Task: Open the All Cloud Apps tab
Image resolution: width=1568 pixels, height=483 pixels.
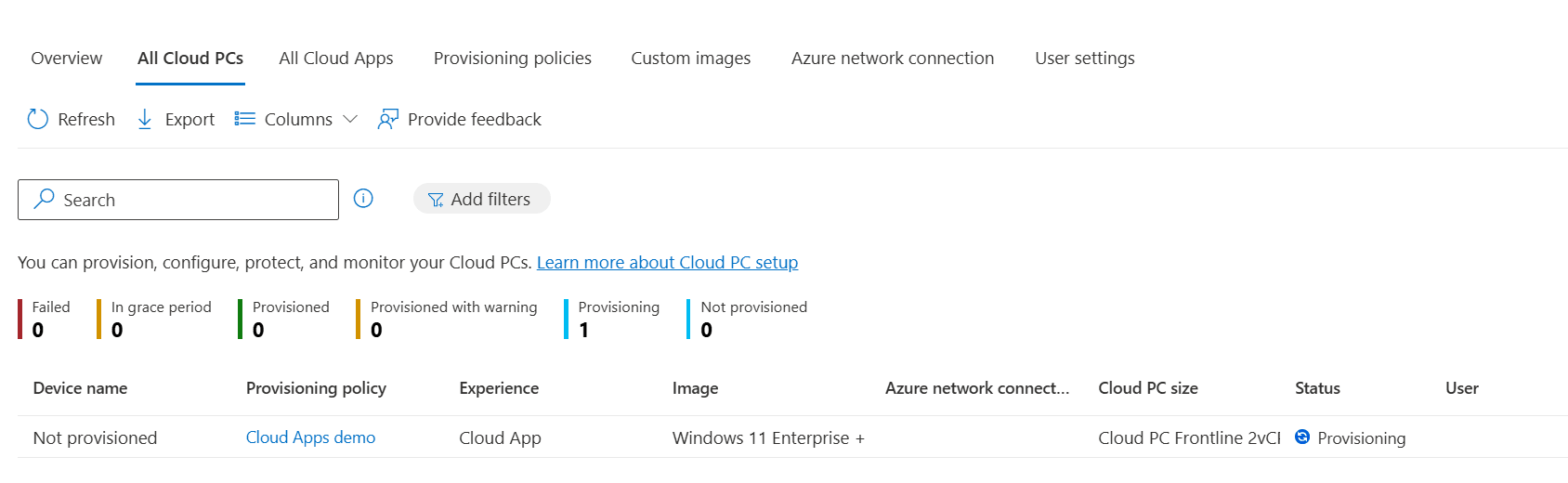Action: click(335, 59)
